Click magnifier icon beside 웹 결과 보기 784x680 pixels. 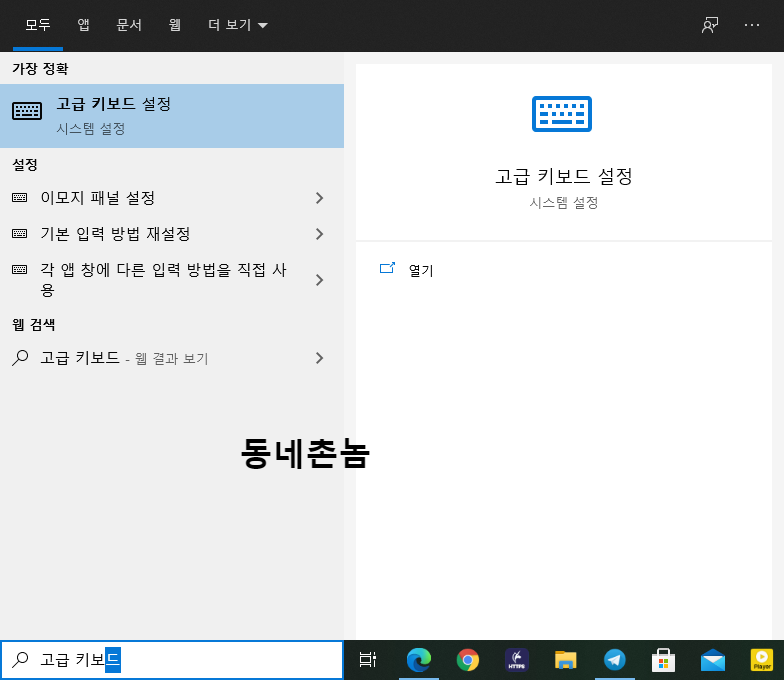tap(20, 358)
